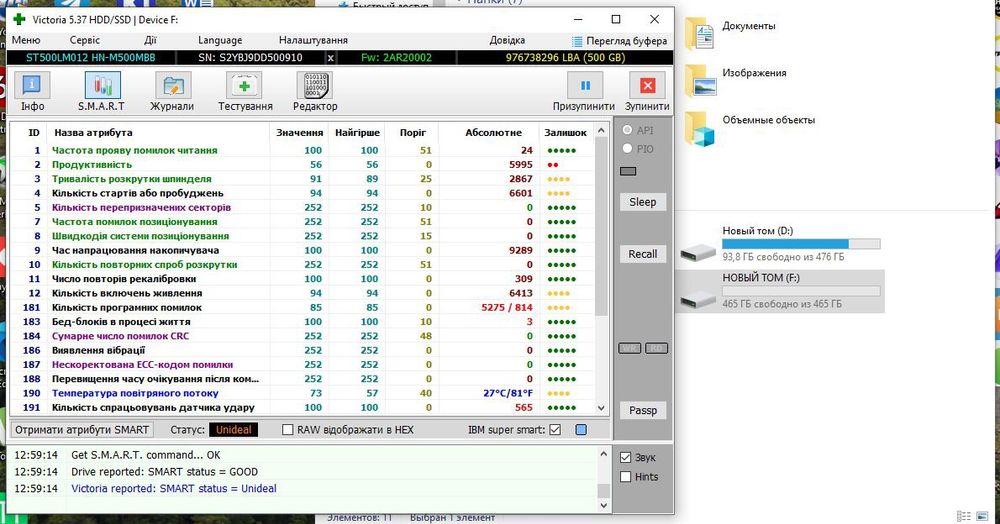This screenshot has height=524, width=1000.
Task: Click the temperature value 27°C/81°F
Action: [x=508, y=393]
